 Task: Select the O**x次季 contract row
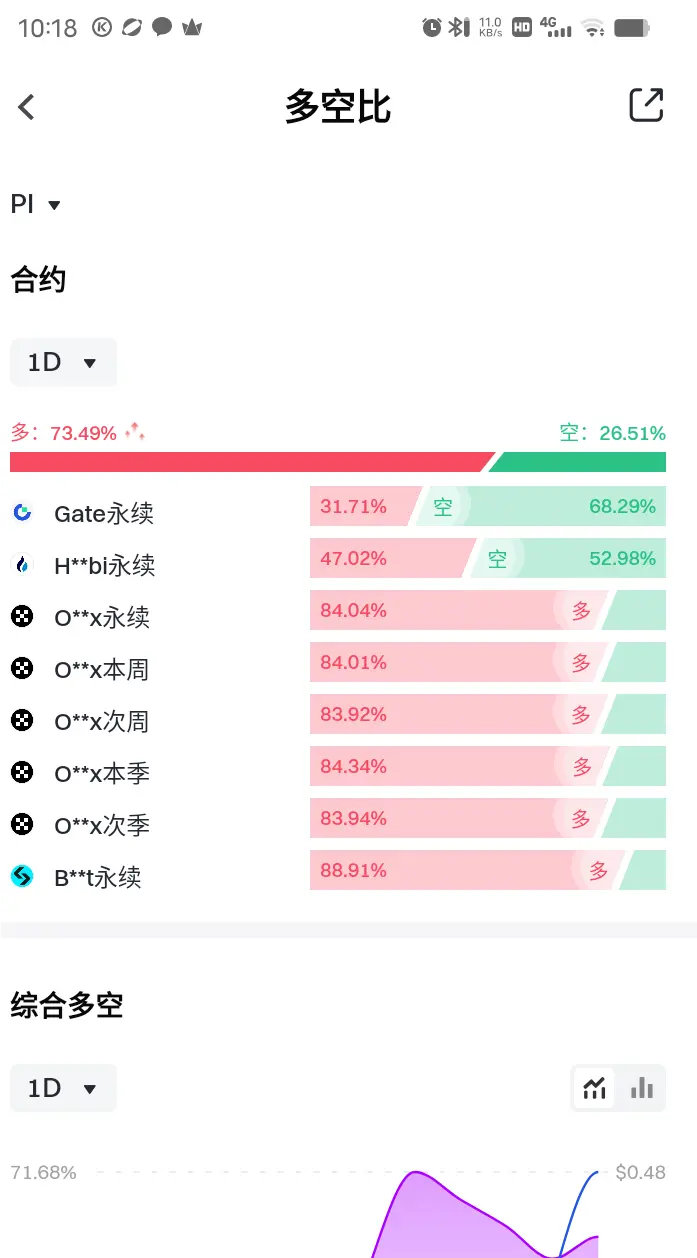click(338, 825)
